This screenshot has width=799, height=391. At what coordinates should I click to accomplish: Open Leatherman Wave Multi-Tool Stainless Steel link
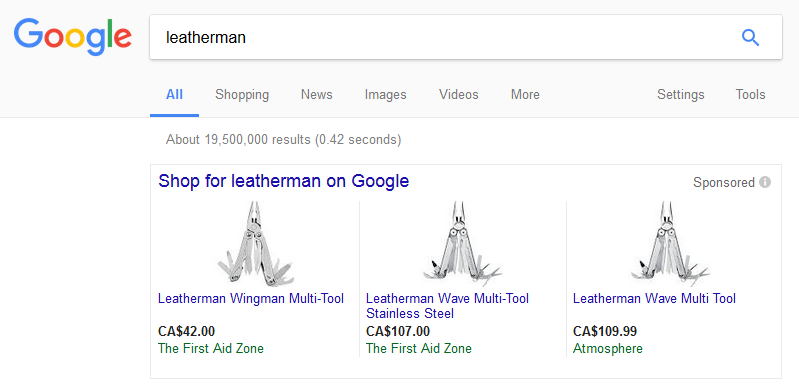[447, 306]
